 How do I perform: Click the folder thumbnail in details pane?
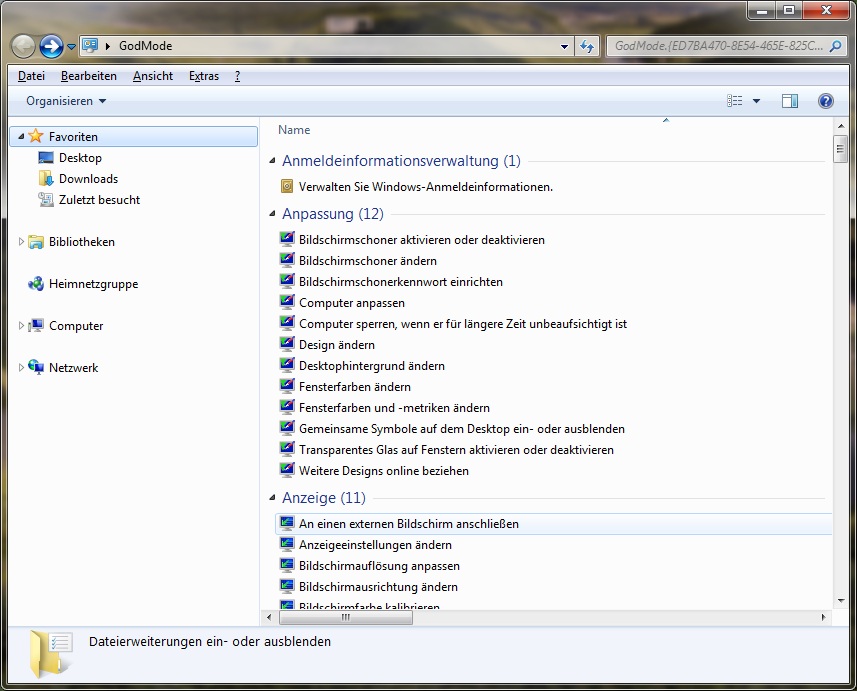(x=51, y=654)
